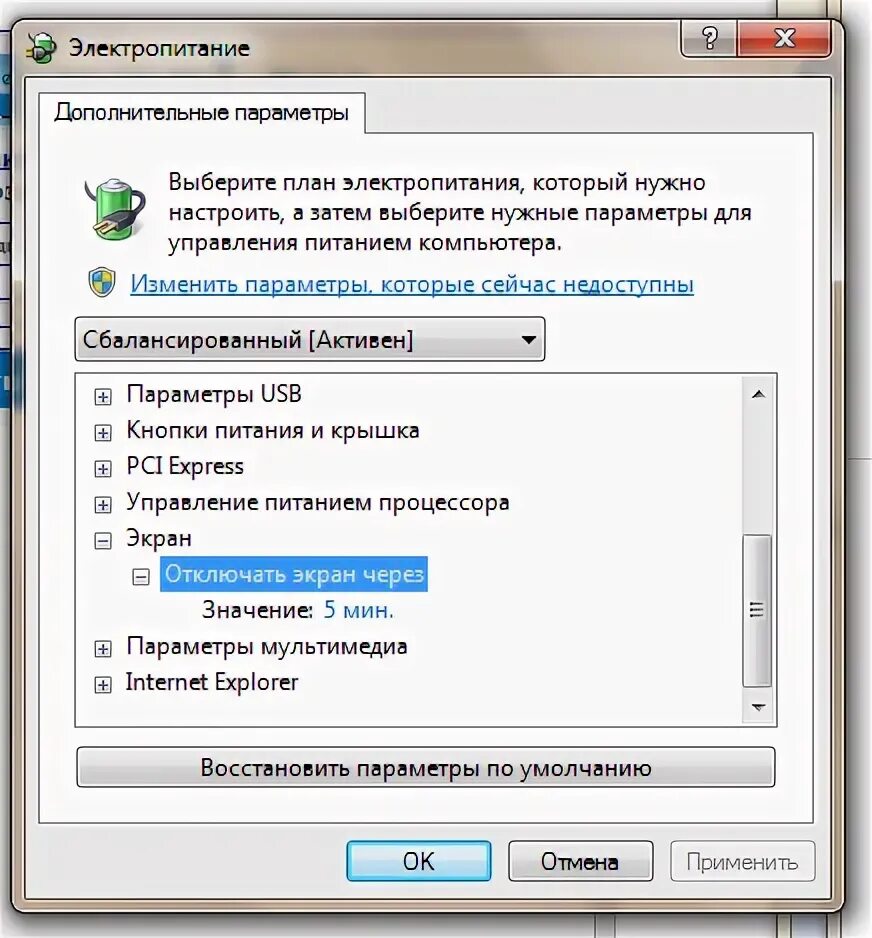872x938 pixels.
Task: Expand the PCI Express node
Action: tap(103, 468)
